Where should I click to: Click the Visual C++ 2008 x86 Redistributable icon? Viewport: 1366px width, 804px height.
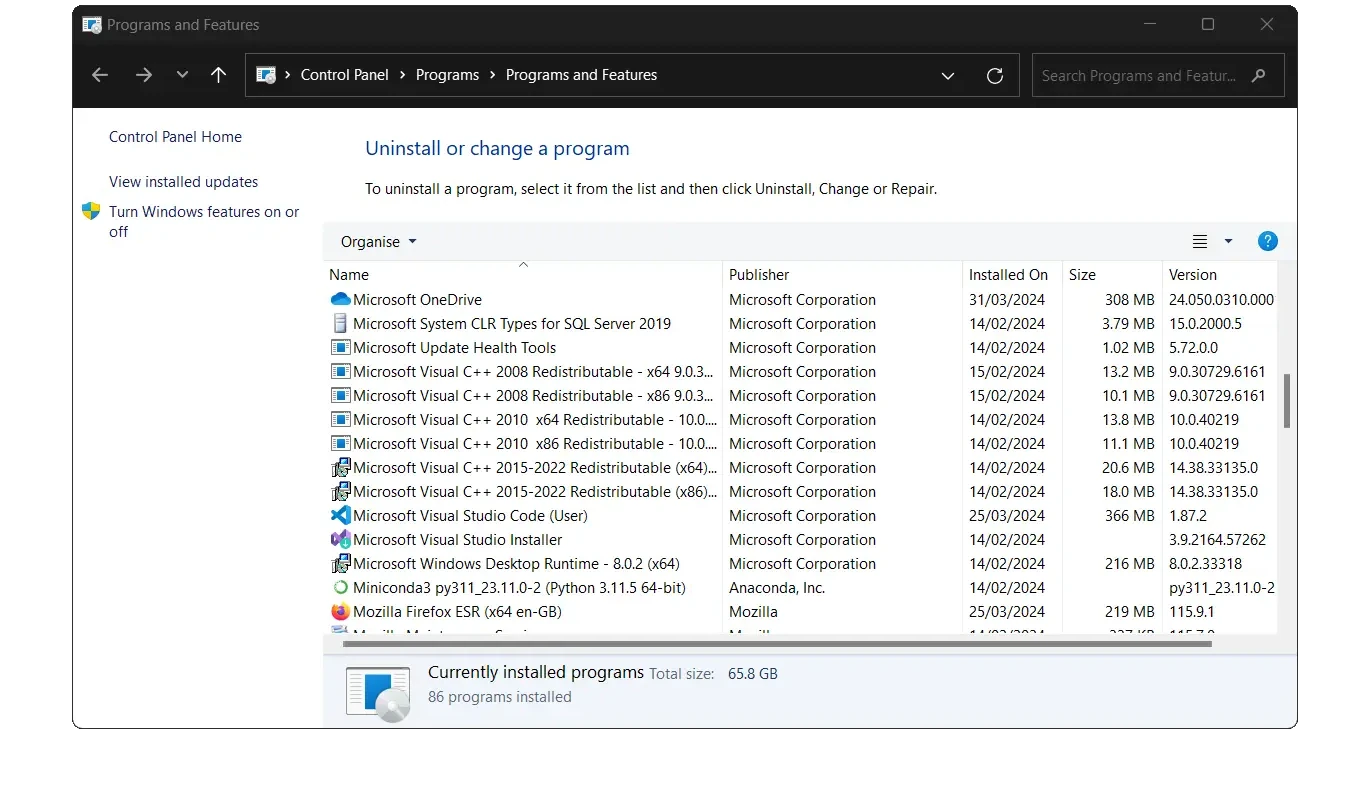click(340, 395)
